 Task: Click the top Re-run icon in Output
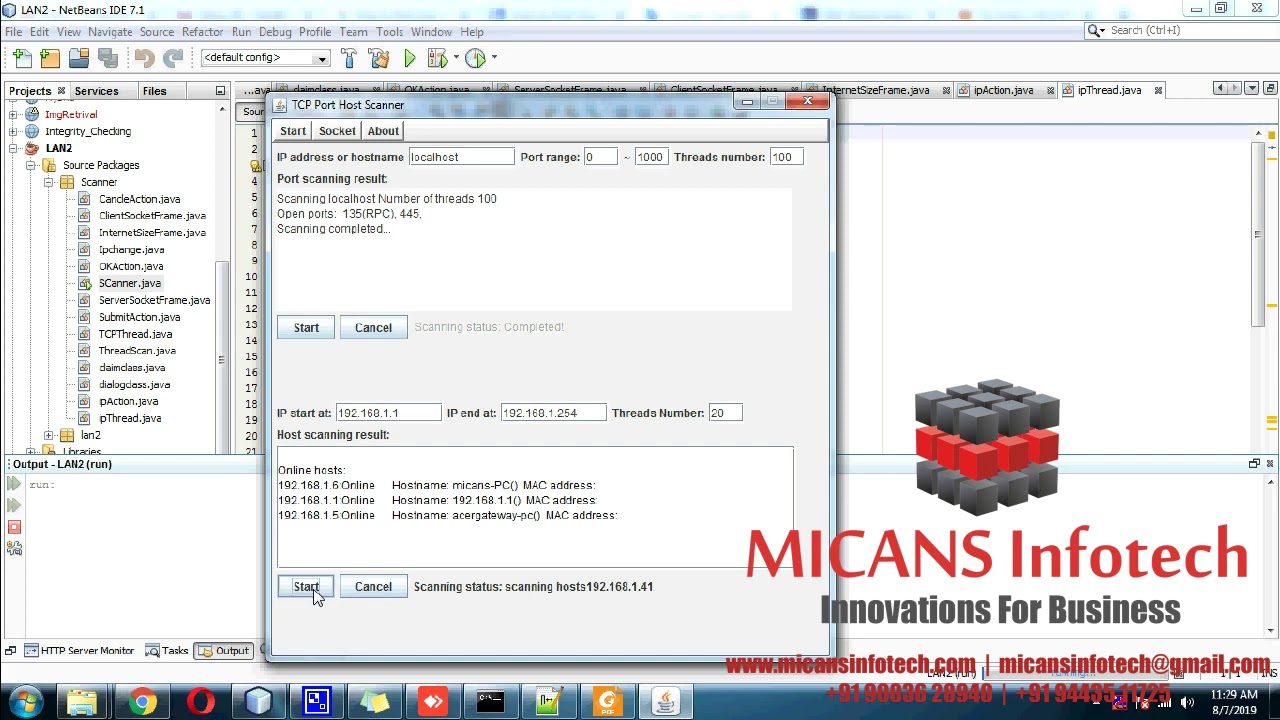point(14,484)
